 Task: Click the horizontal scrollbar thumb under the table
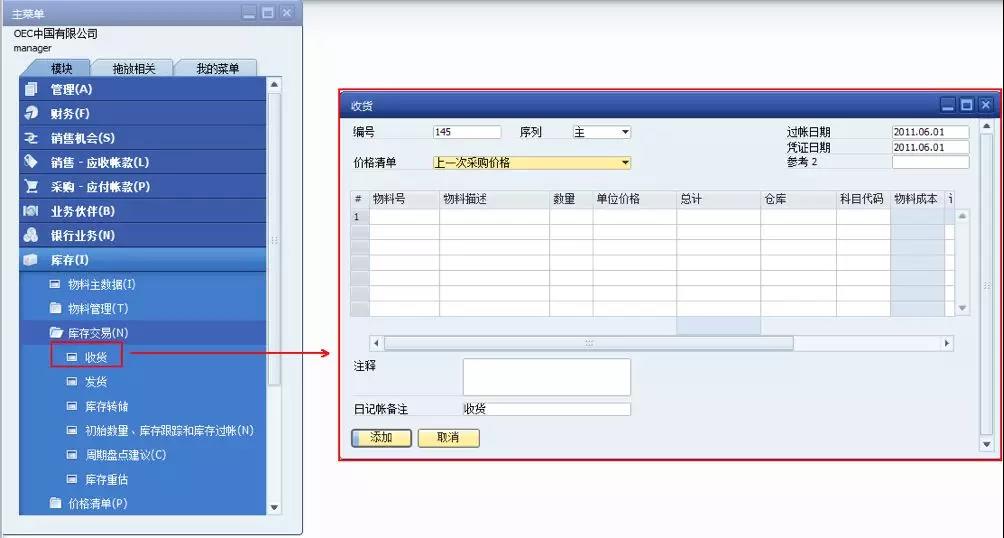(x=588, y=343)
